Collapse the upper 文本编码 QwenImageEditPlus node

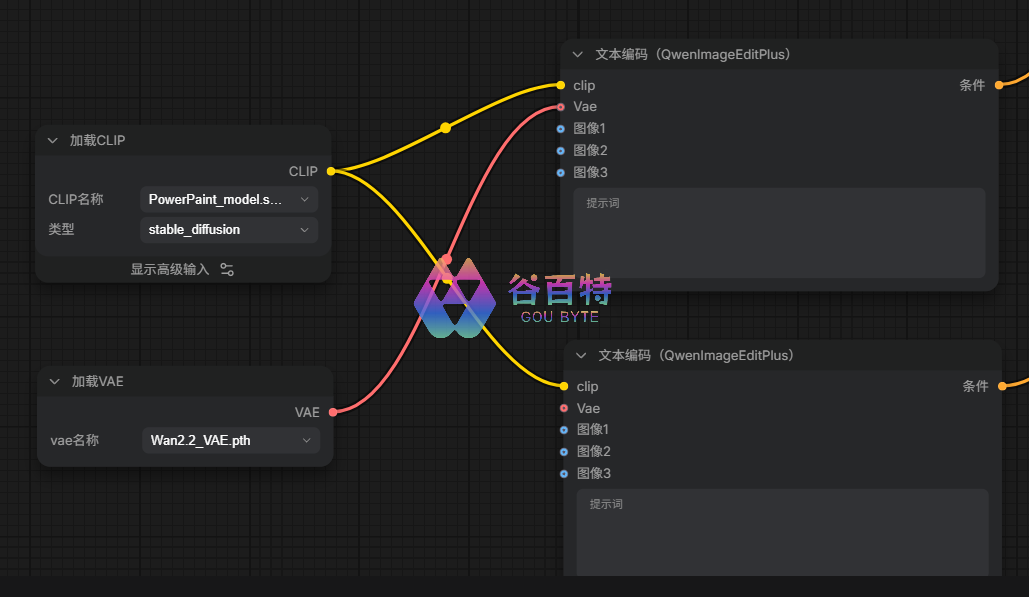[x=578, y=54]
